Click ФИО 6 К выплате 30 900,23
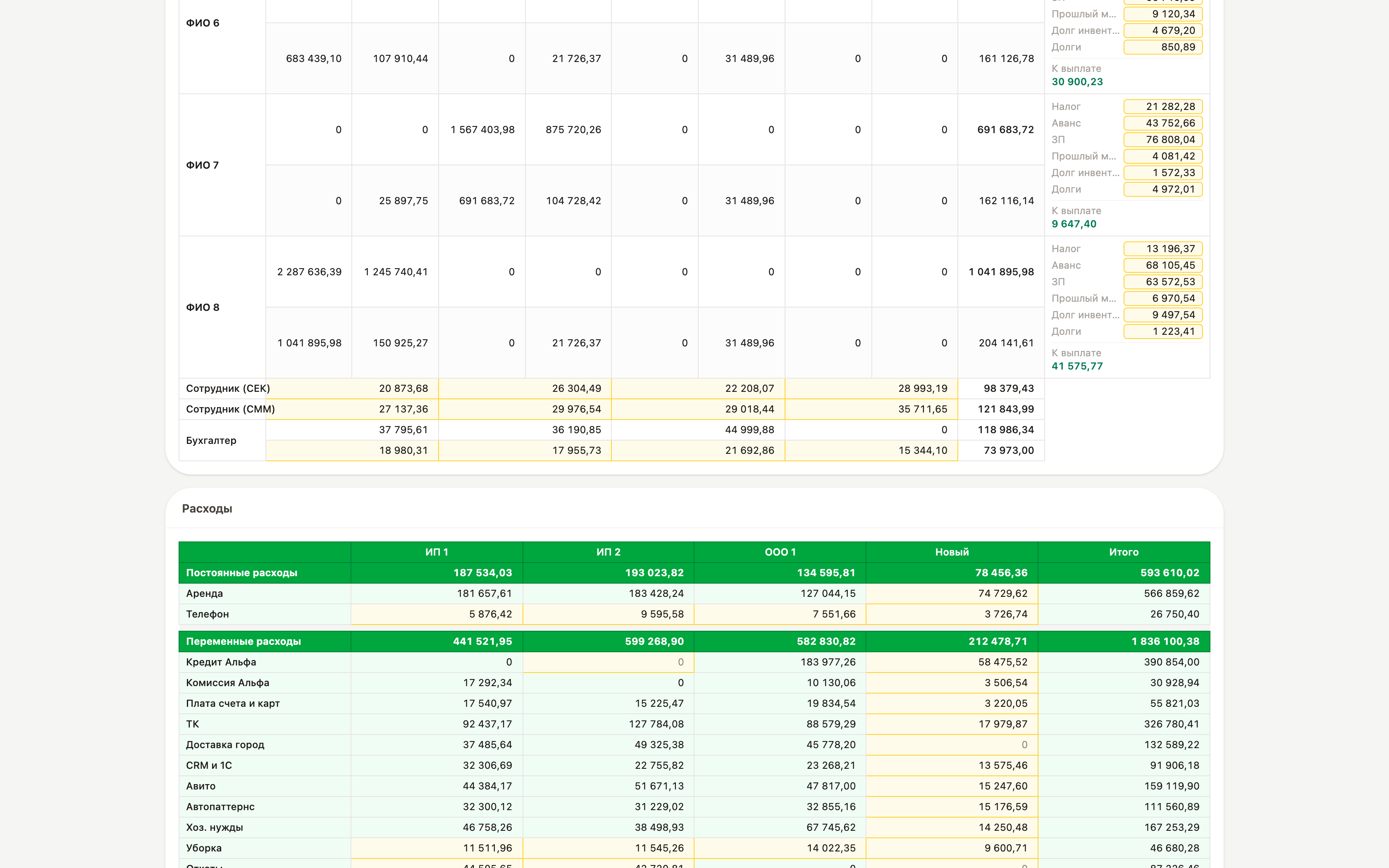 1077,82
